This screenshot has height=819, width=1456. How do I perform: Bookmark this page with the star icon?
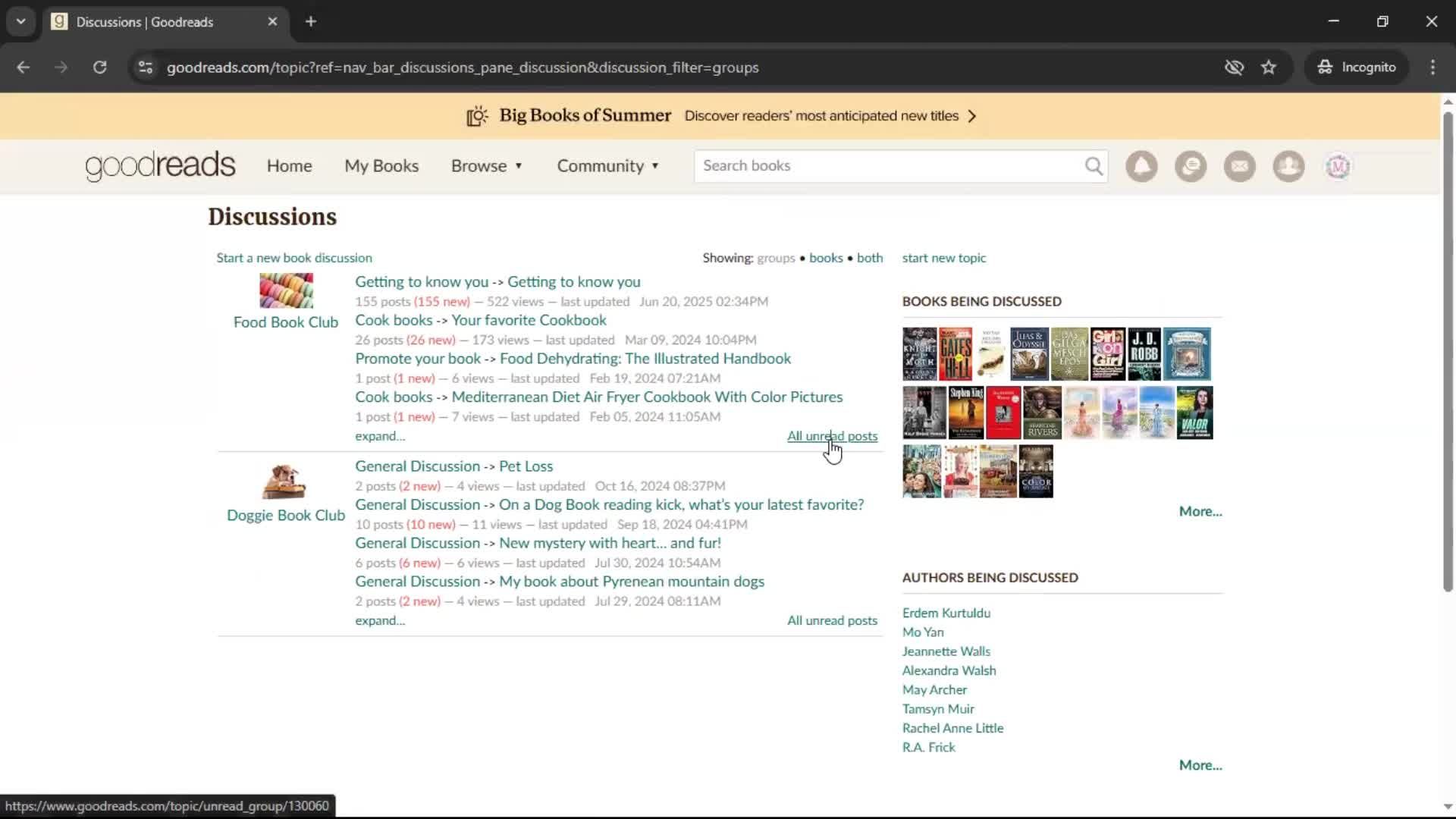[1269, 67]
